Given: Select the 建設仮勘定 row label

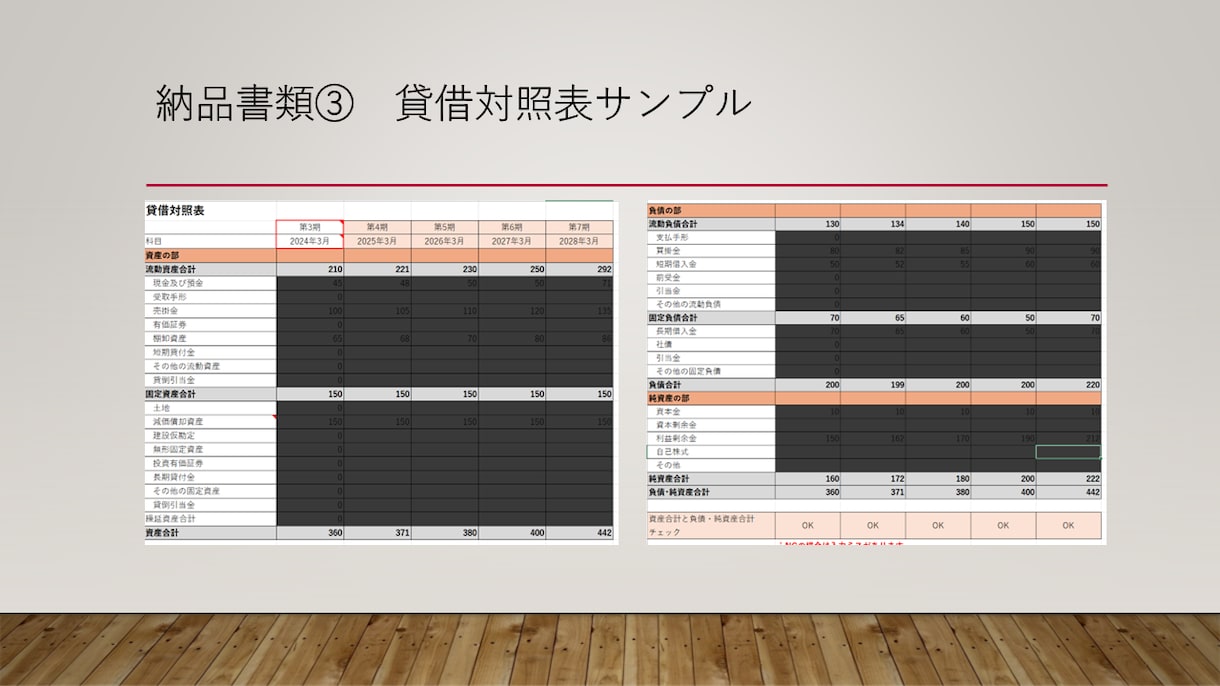Looking at the screenshot, I should (x=211, y=436).
